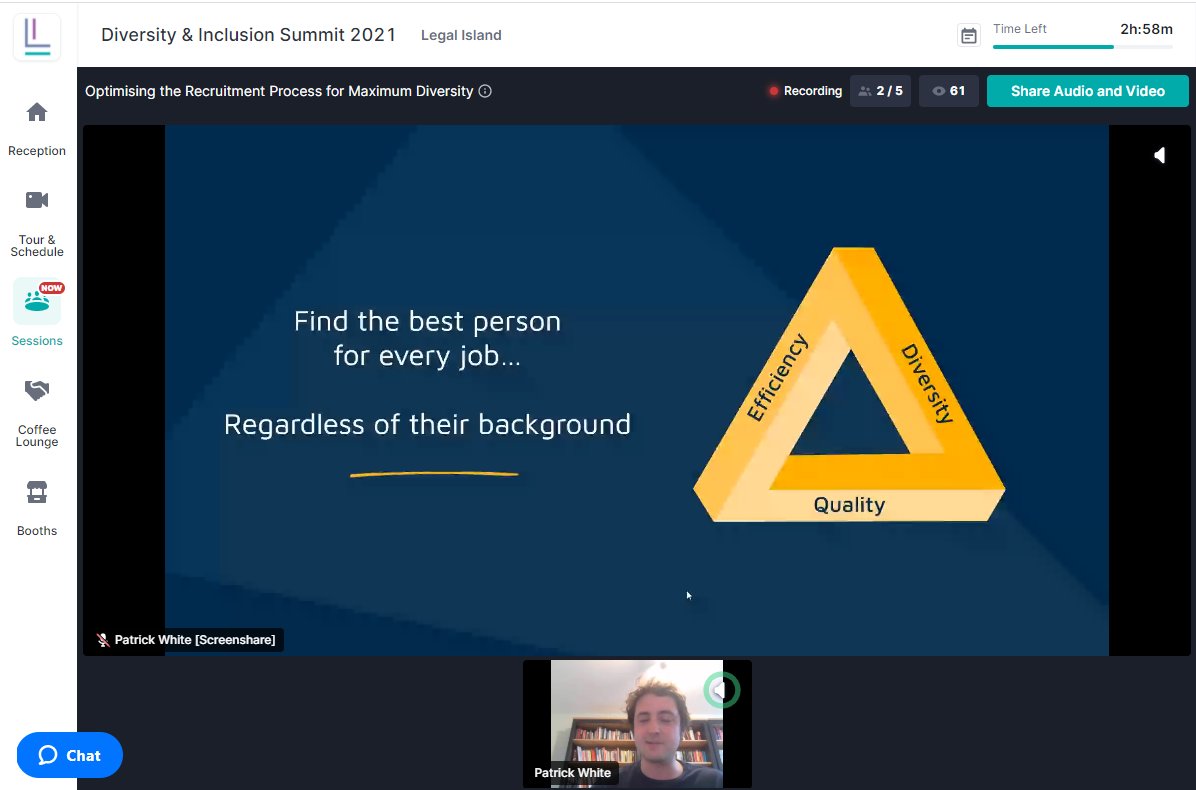This screenshot has height=790, width=1196.
Task: Select Tour & Schedule label in sidebar
Action: pyautogui.click(x=37, y=246)
